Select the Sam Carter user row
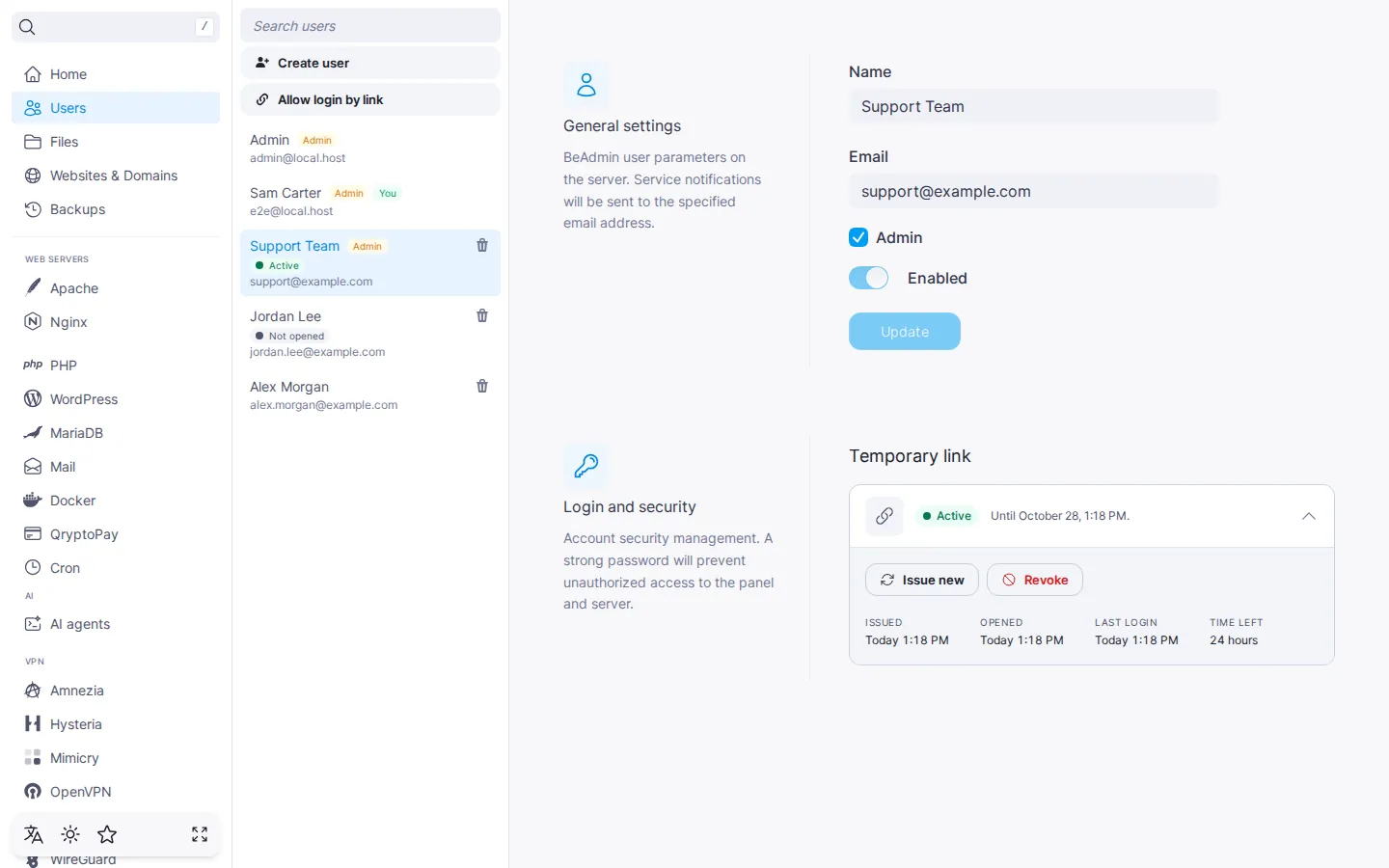Viewport: 1389px width, 868px height. click(x=370, y=202)
